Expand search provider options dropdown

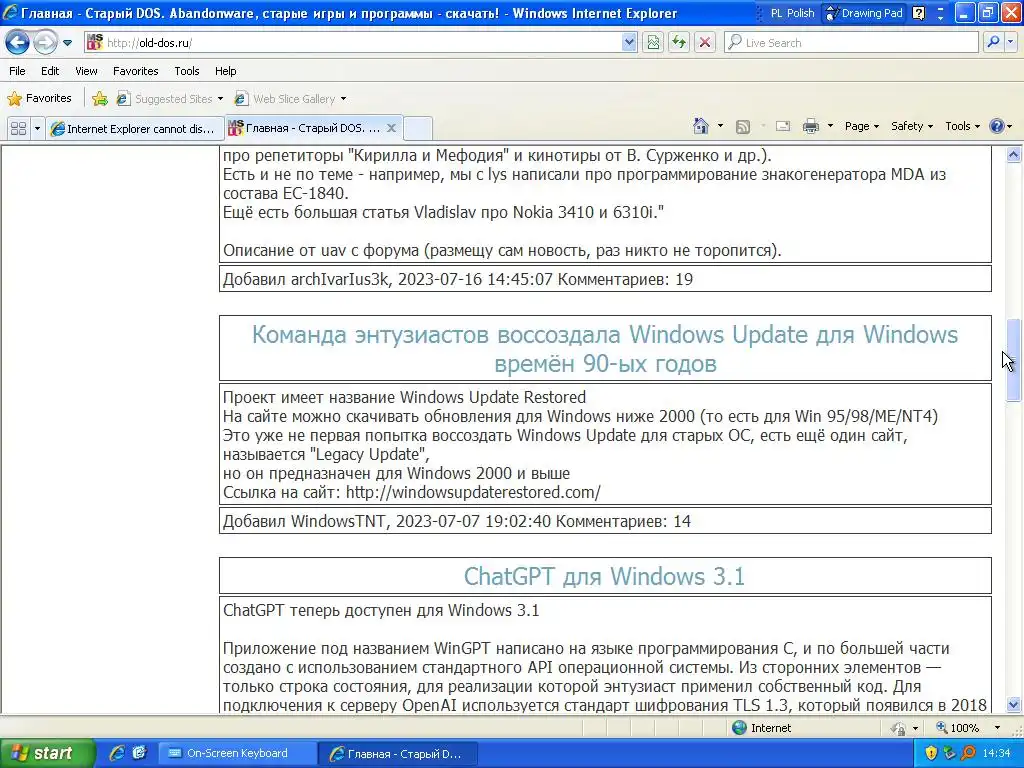(1011, 43)
